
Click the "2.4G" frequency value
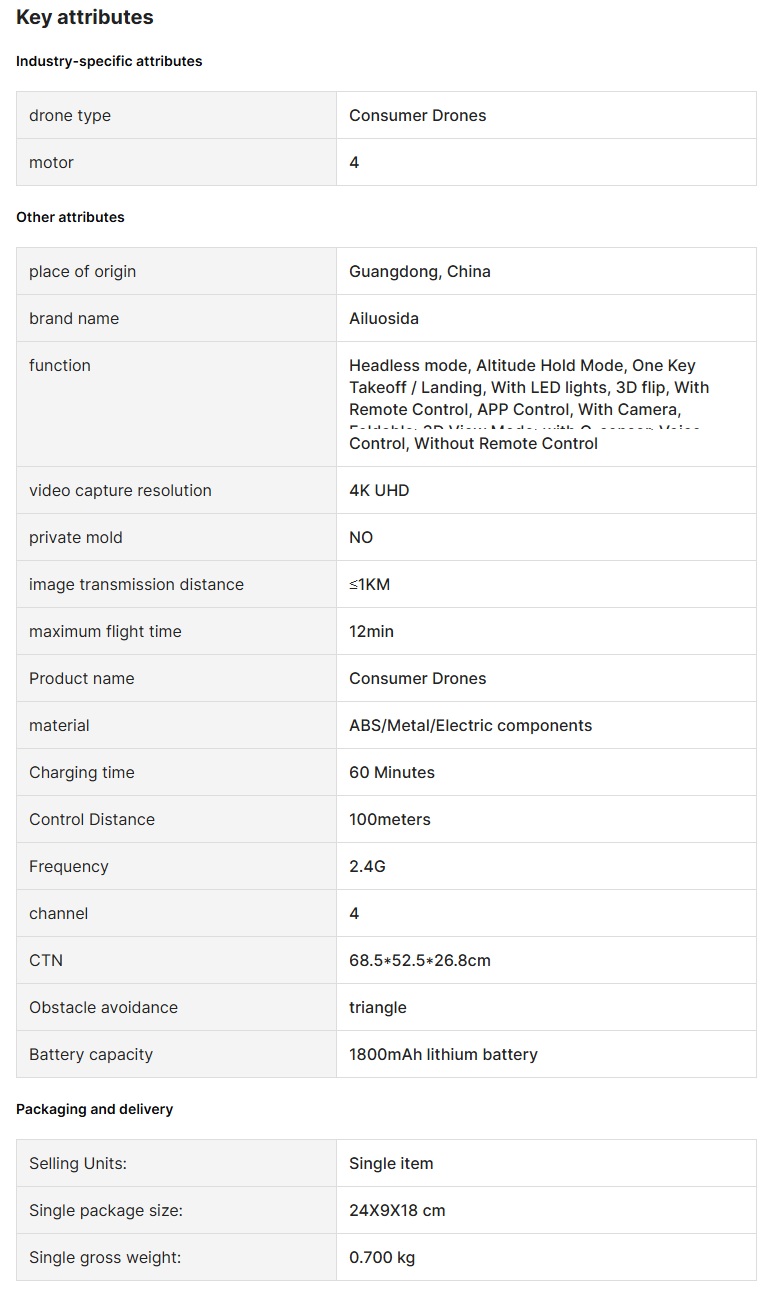[x=367, y=866]
